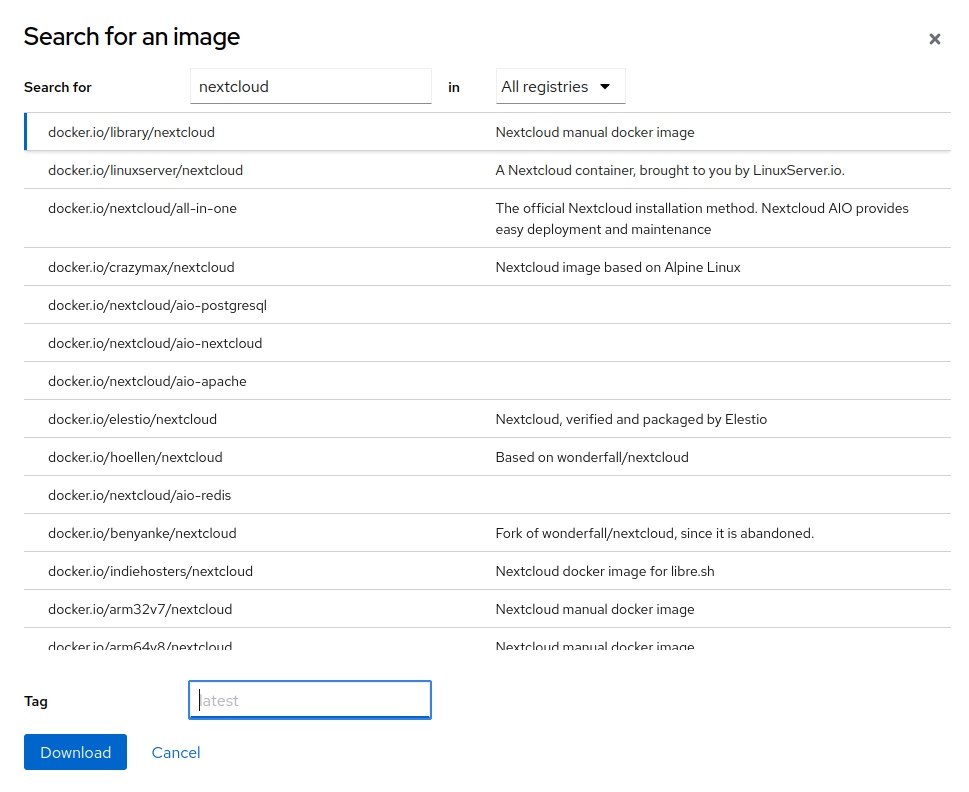Close the Search for an image dialog

(x=934, y=39)
